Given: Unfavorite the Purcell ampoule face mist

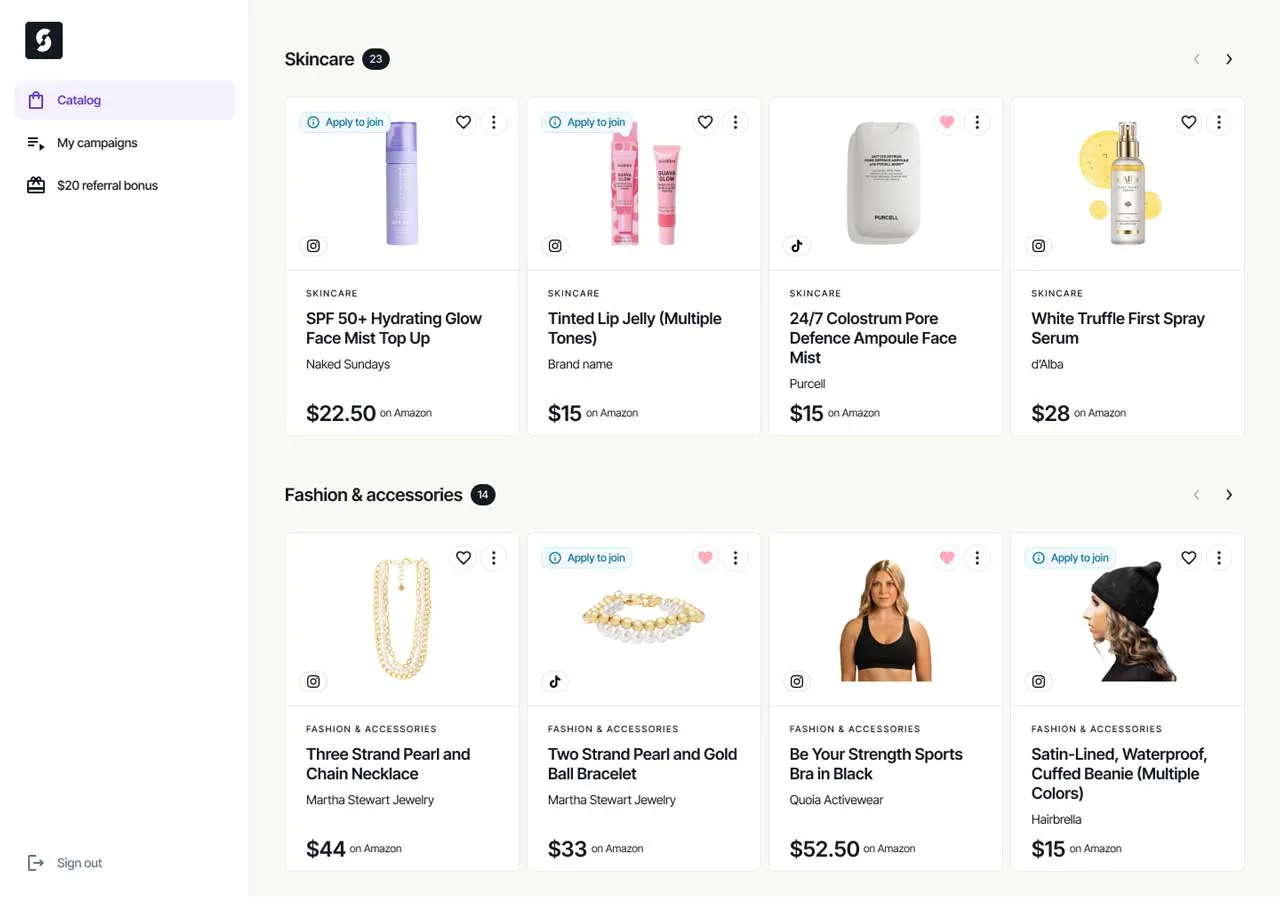Looking at the screenshot, I should 946,122.
